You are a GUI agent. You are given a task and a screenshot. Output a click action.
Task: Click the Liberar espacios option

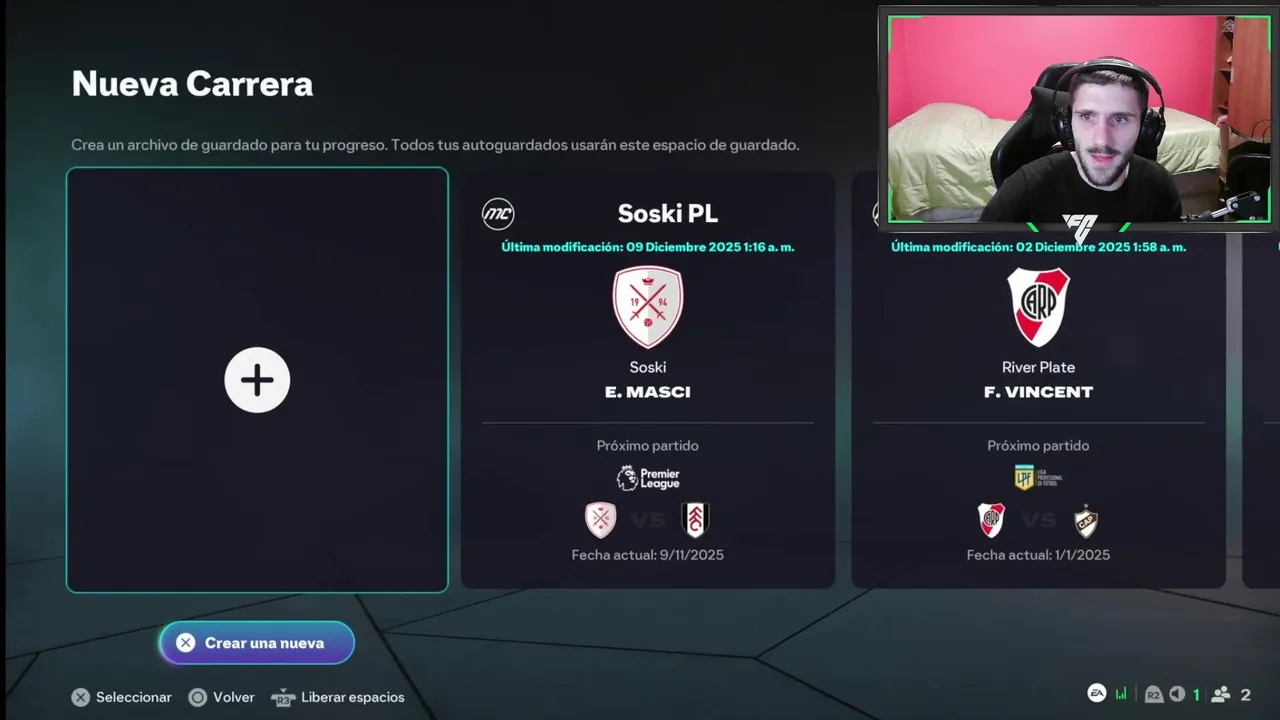(x=338, y=697)
